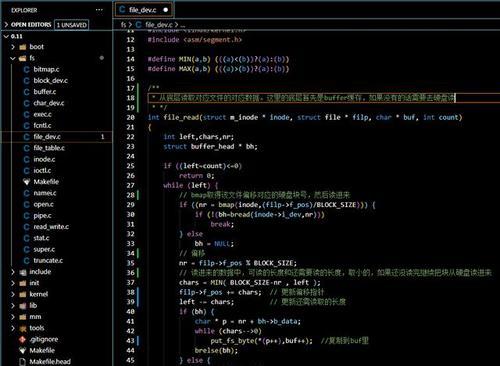500x366 pixels.
Task: Open read_write.c file
Action: tap(51, 227)
